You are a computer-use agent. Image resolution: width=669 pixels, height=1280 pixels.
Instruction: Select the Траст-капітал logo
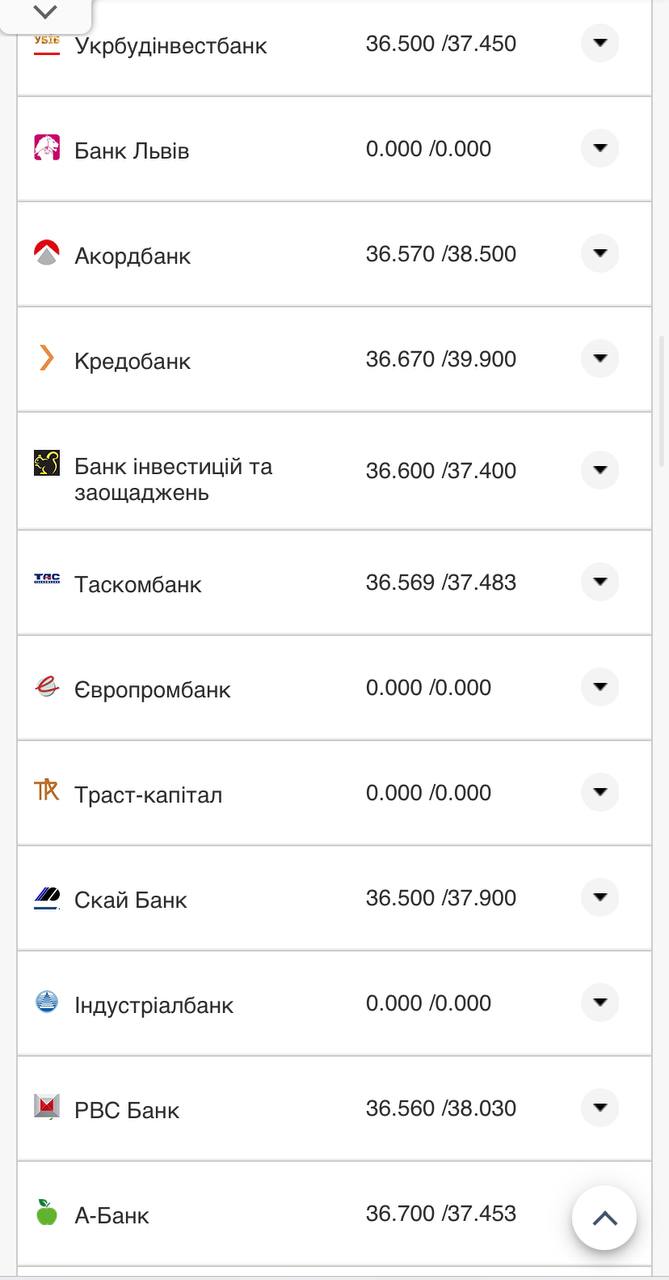pos(45,792)
